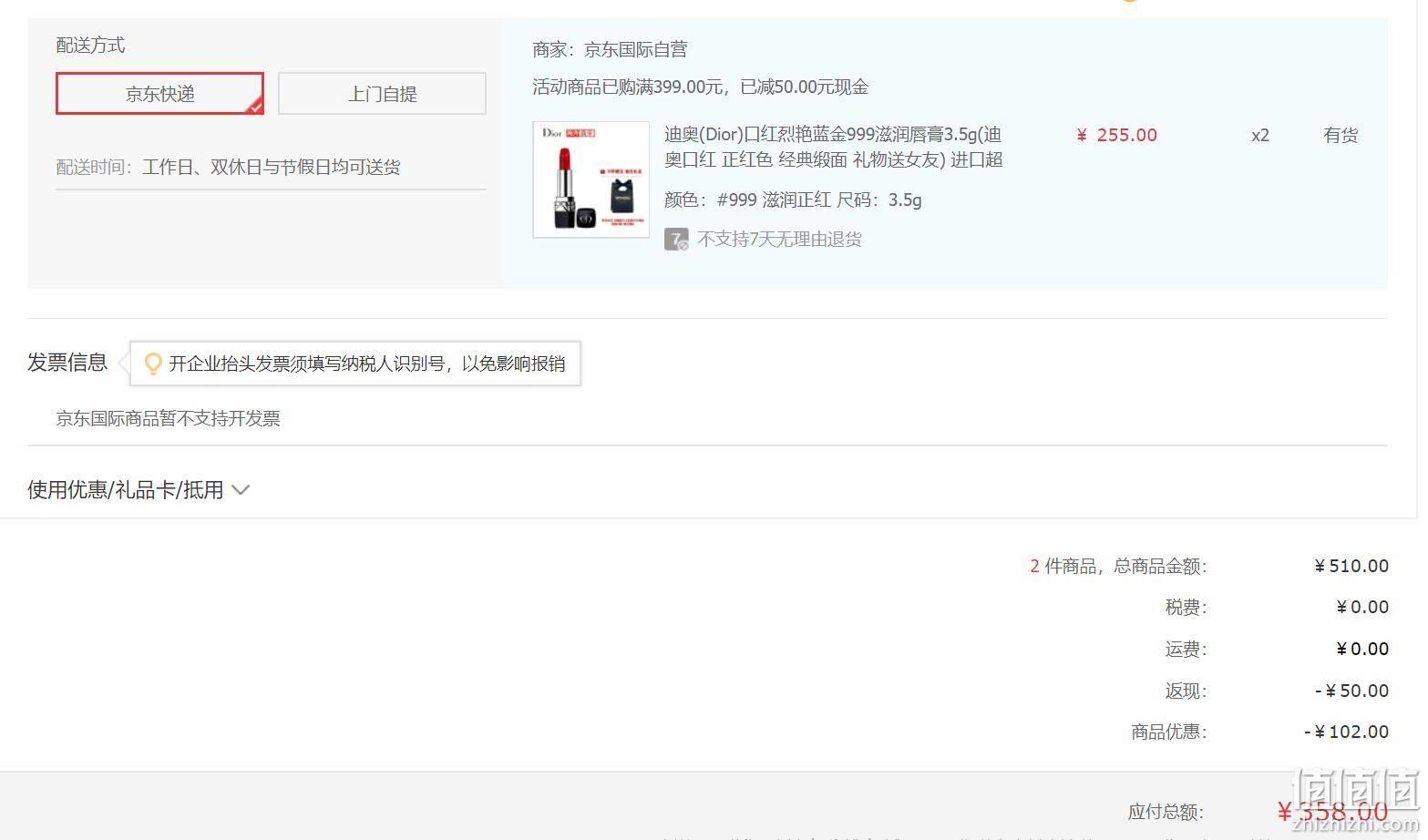
Task: Click the 有货 stock status
Action: tap(1341, 136)
